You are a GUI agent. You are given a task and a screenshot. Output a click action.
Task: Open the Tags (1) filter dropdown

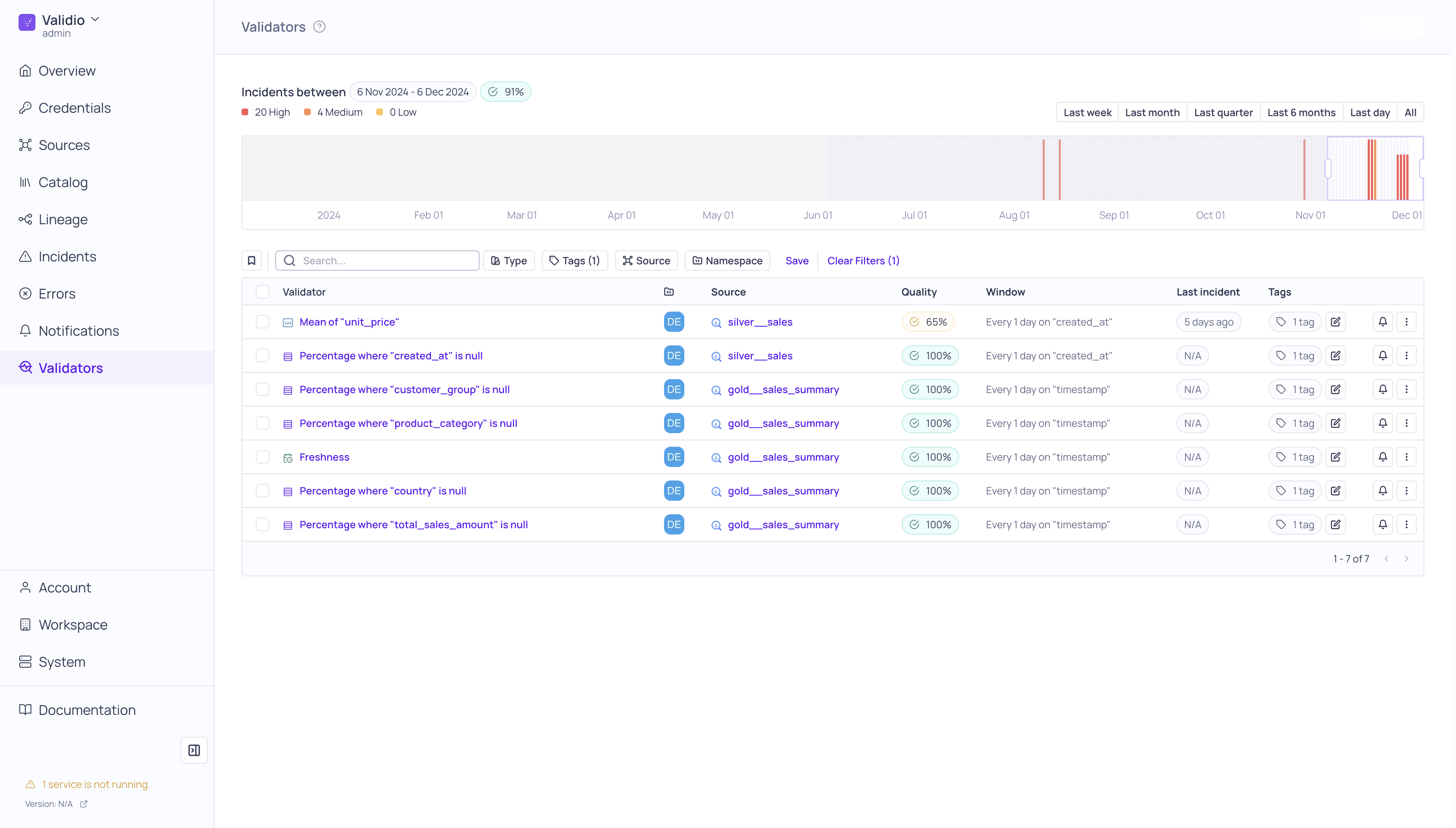(x=575, y=261)
